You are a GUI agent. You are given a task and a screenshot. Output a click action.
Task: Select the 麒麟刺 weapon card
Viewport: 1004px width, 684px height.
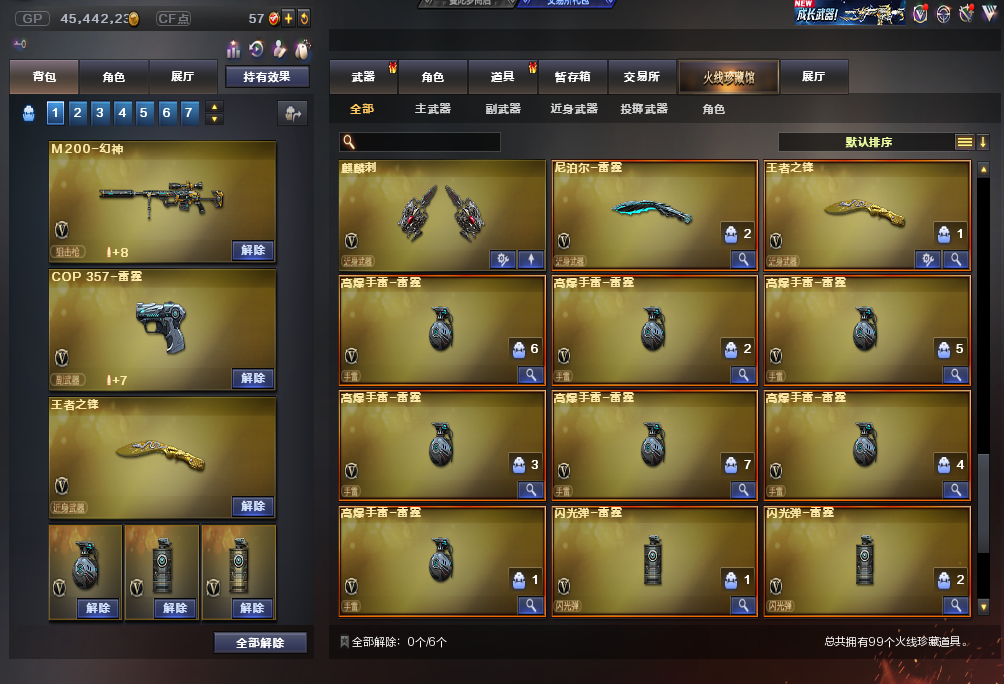tap(442, 215)
